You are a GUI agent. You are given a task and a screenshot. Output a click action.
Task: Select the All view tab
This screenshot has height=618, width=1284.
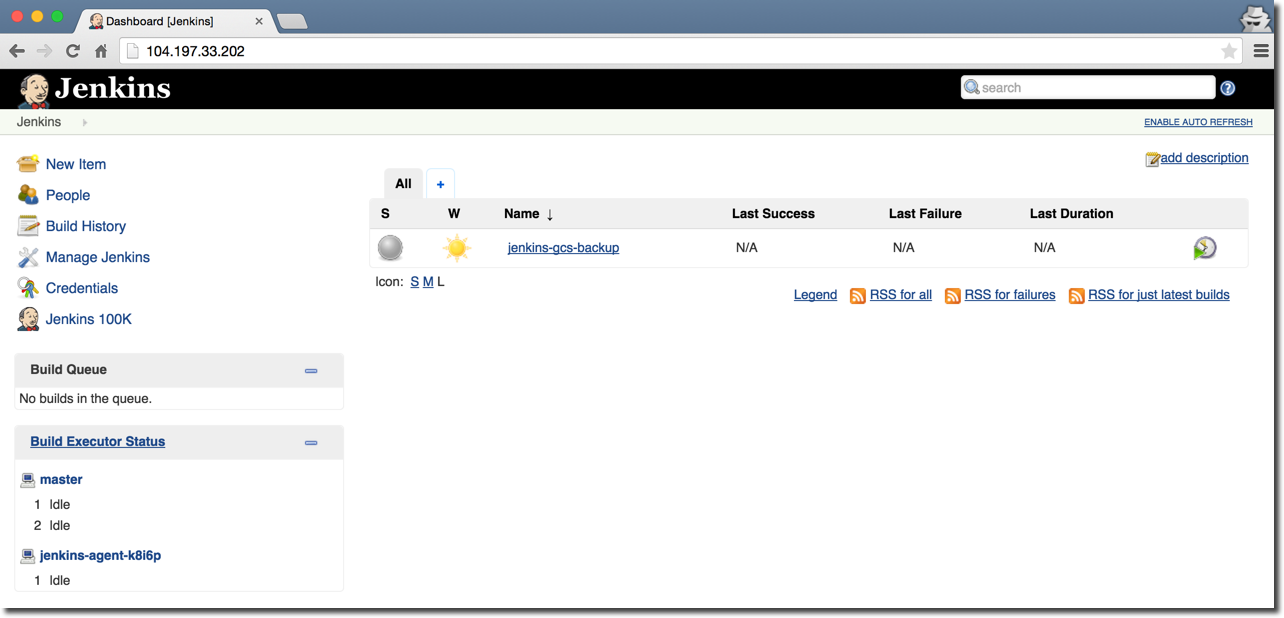point(403,183)
